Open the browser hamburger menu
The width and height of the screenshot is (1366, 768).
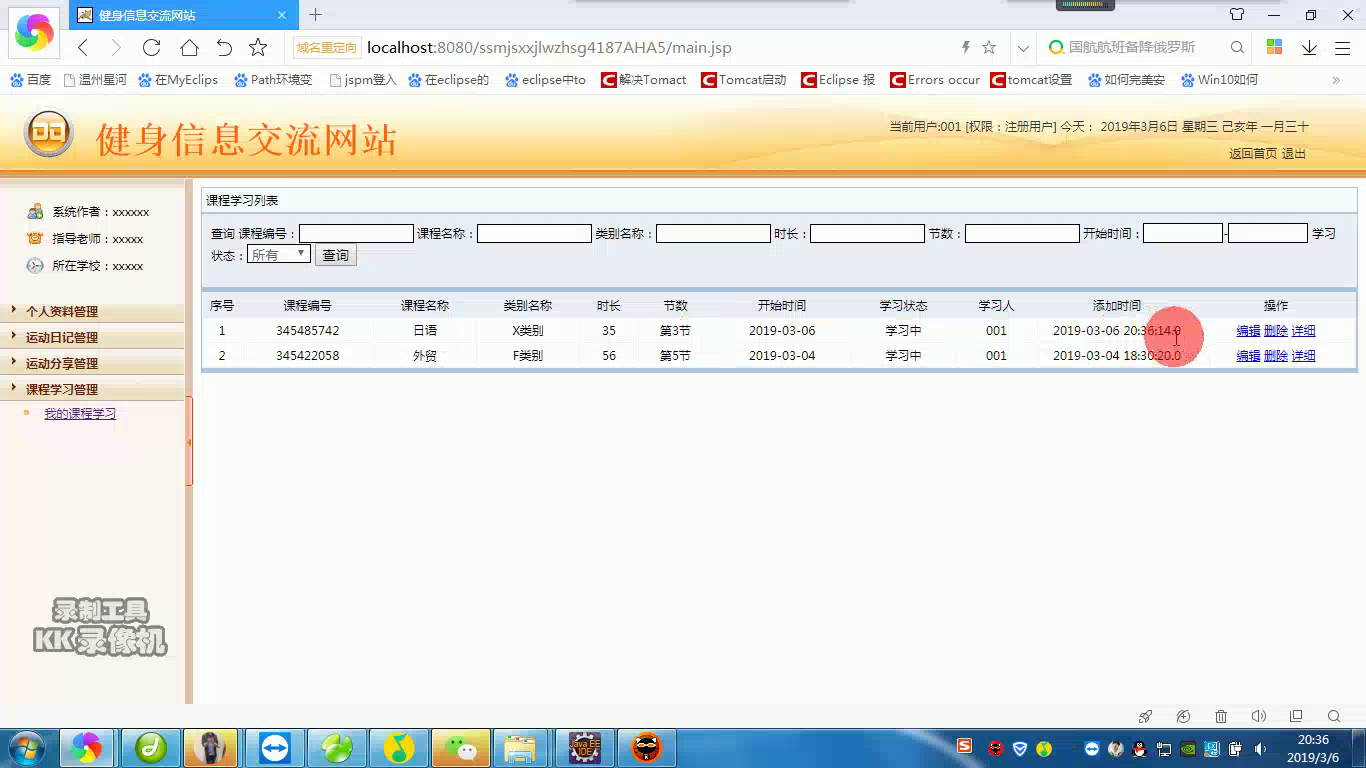pyautogui.click(x=1343, y=47)
